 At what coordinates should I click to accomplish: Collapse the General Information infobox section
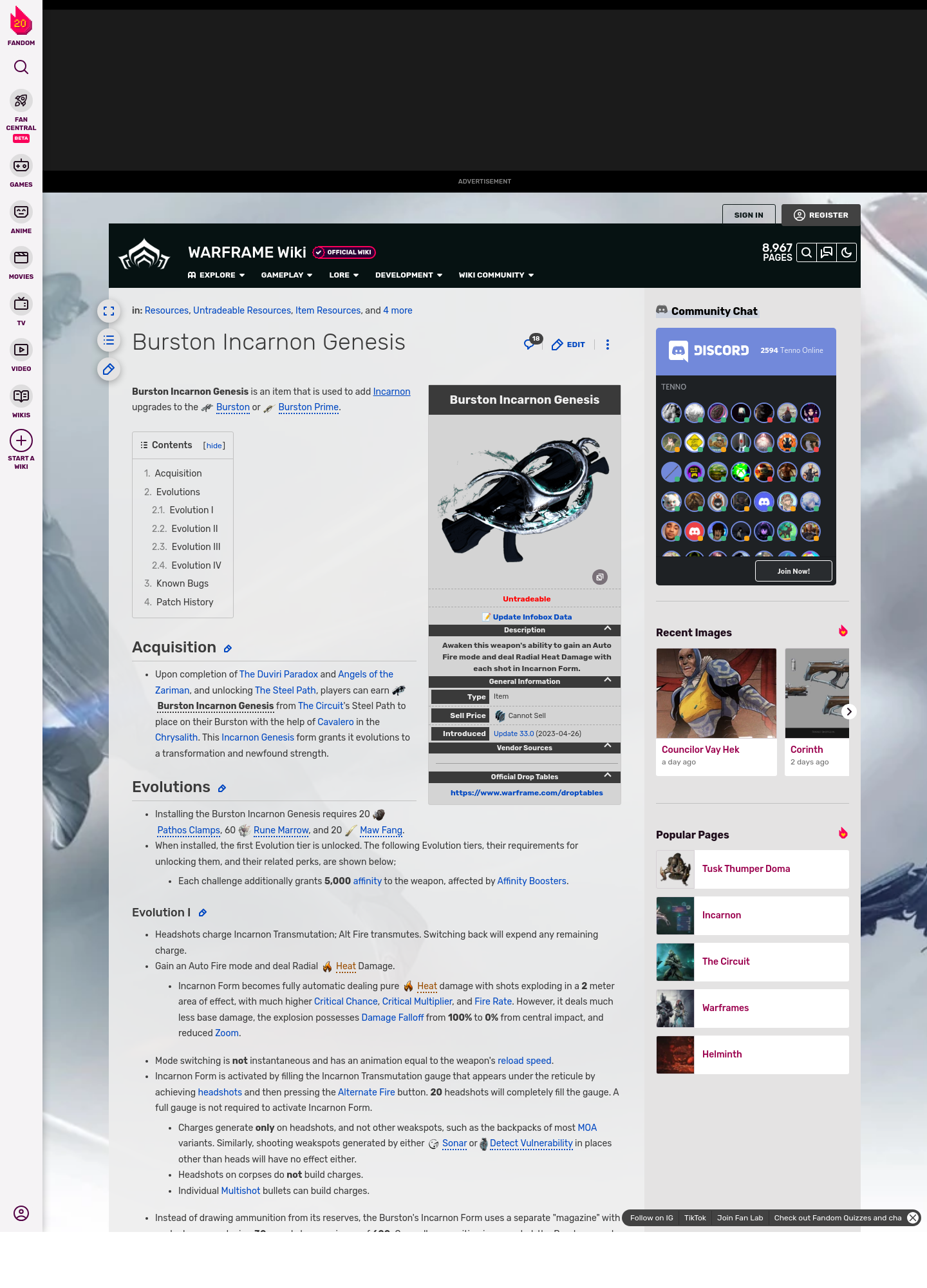click(x=608, y=680)
